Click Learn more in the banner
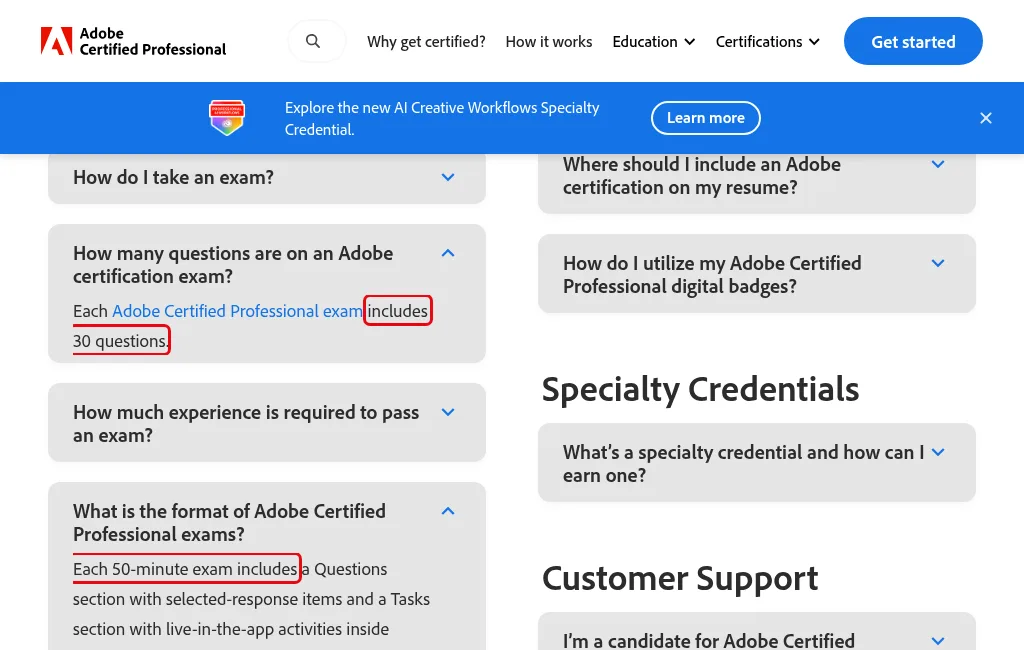Viewport: 1024px width, 650px height. (x=705, y=118)
